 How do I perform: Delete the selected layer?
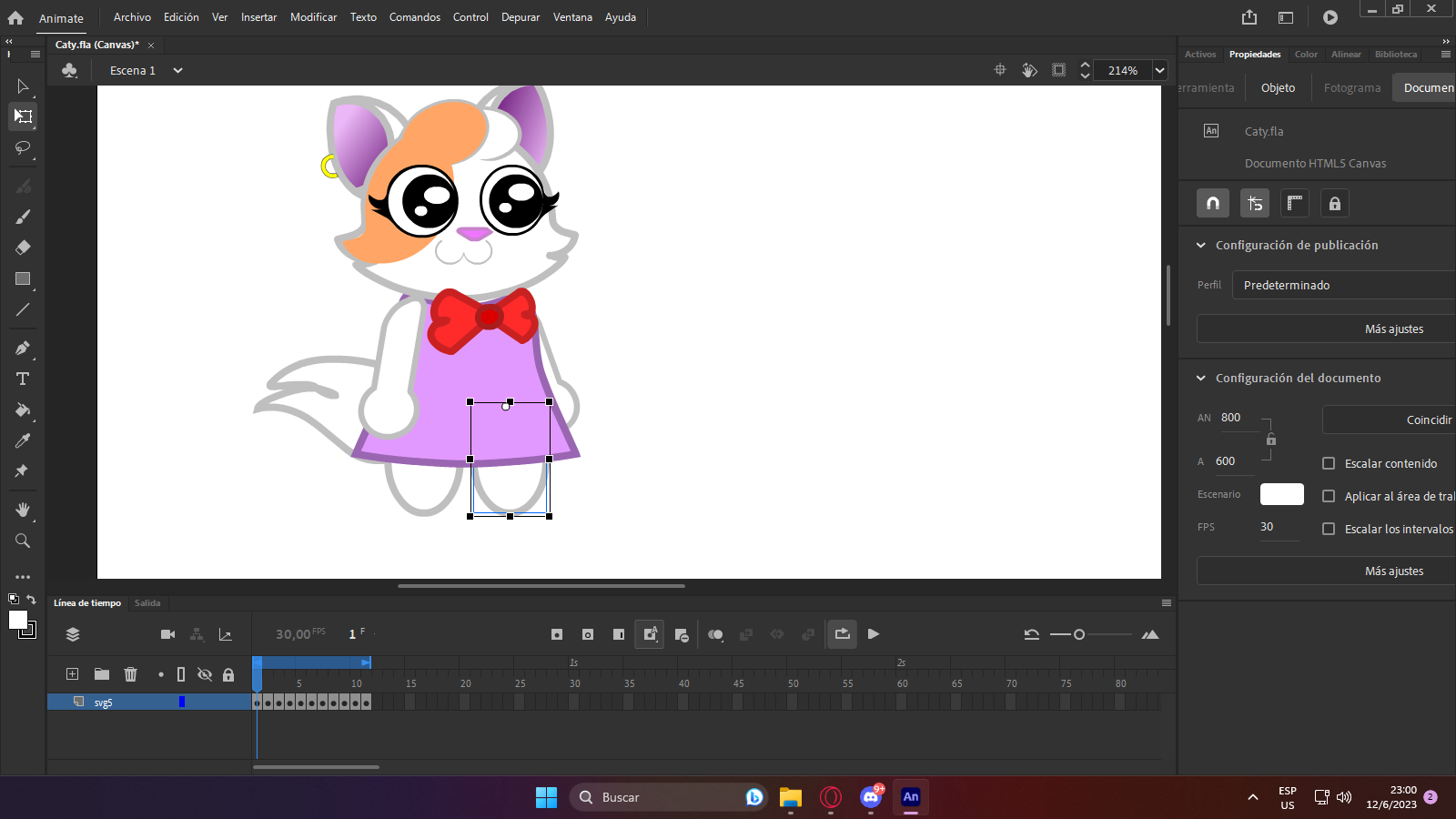click(x=131, y=674)
